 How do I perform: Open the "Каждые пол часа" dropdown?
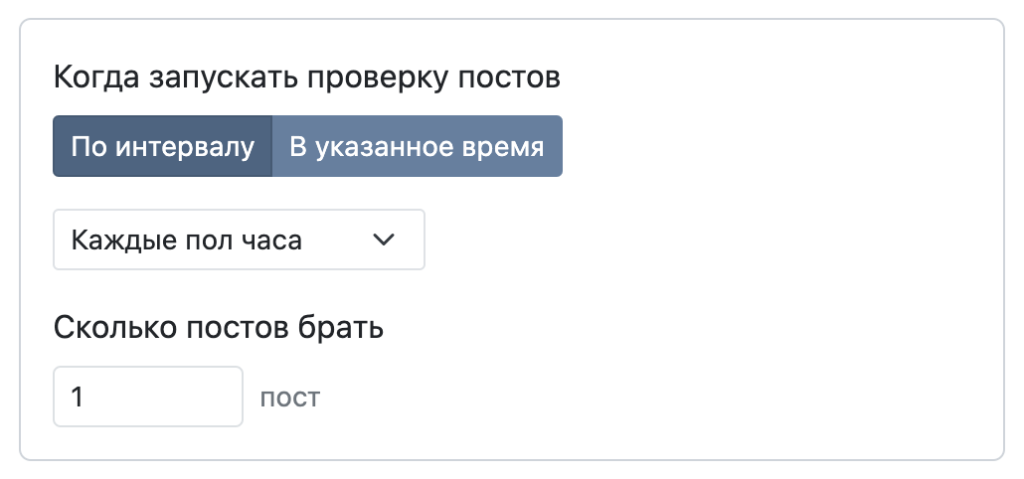[238, 240]
